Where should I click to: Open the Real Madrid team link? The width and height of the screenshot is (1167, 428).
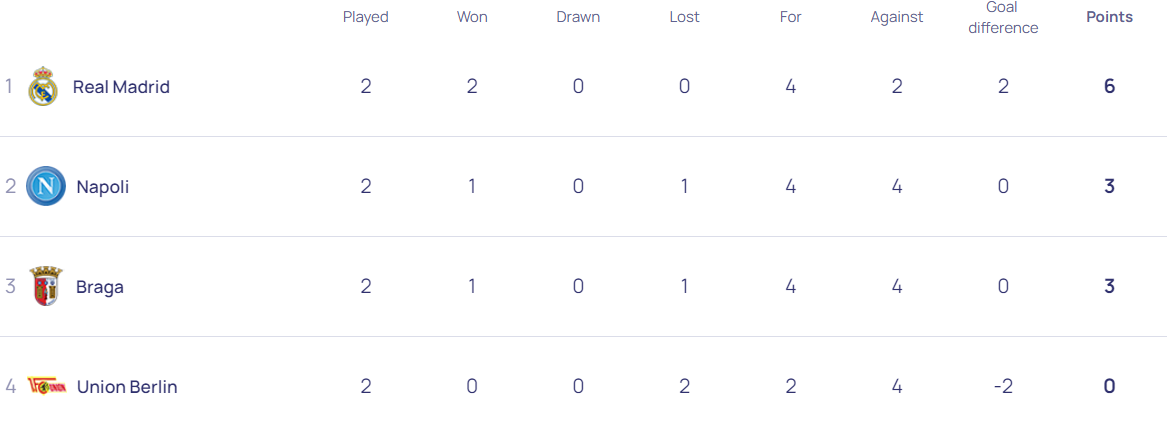[121, 87]
